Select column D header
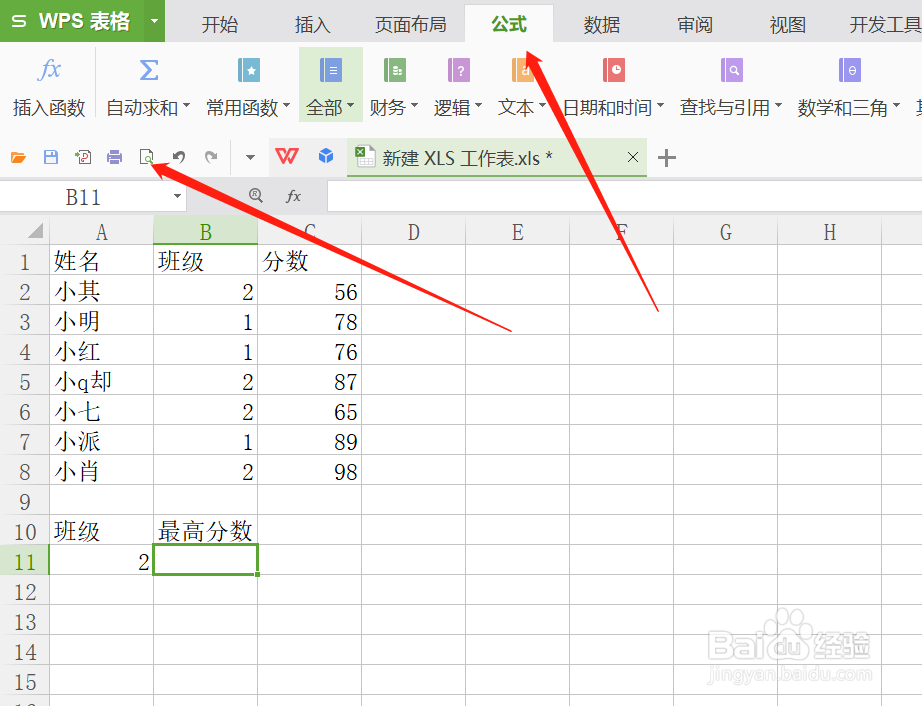The image size is (922, 706). click(413, 231)
